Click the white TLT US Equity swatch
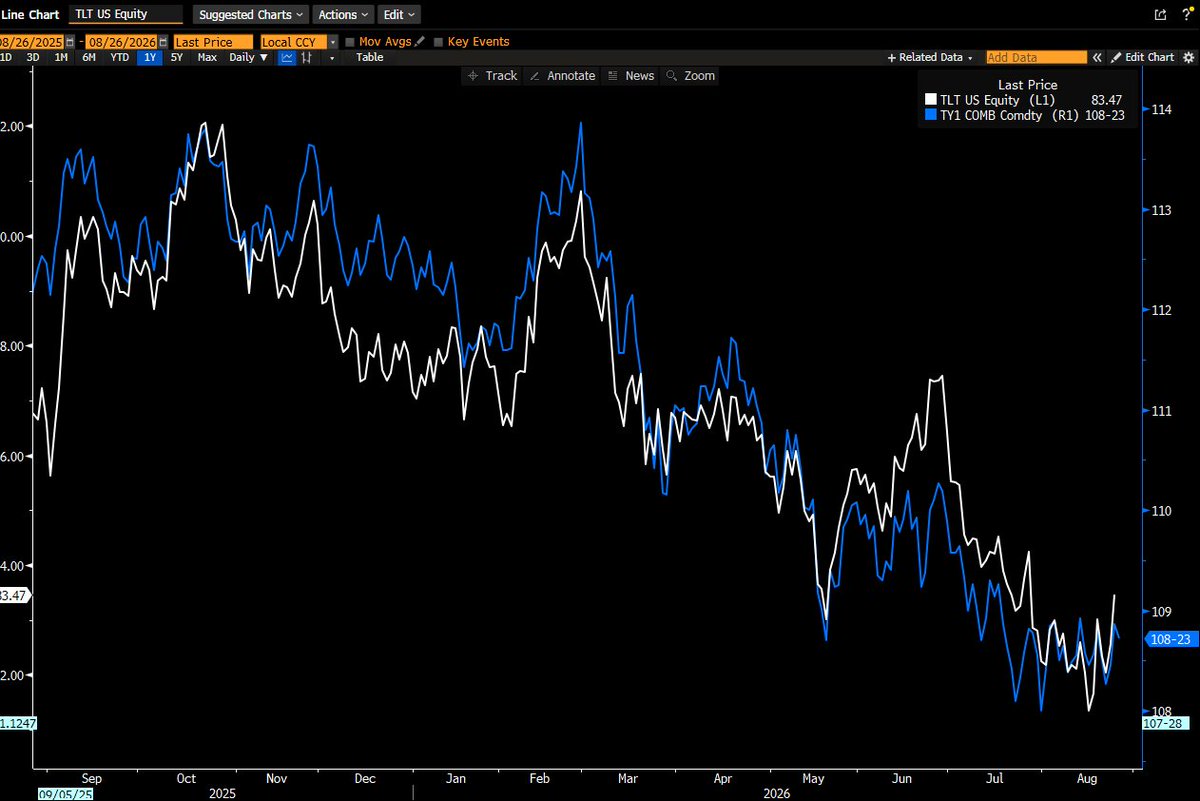The width and height of the screenshot is (1200, 801). point(931,100)
